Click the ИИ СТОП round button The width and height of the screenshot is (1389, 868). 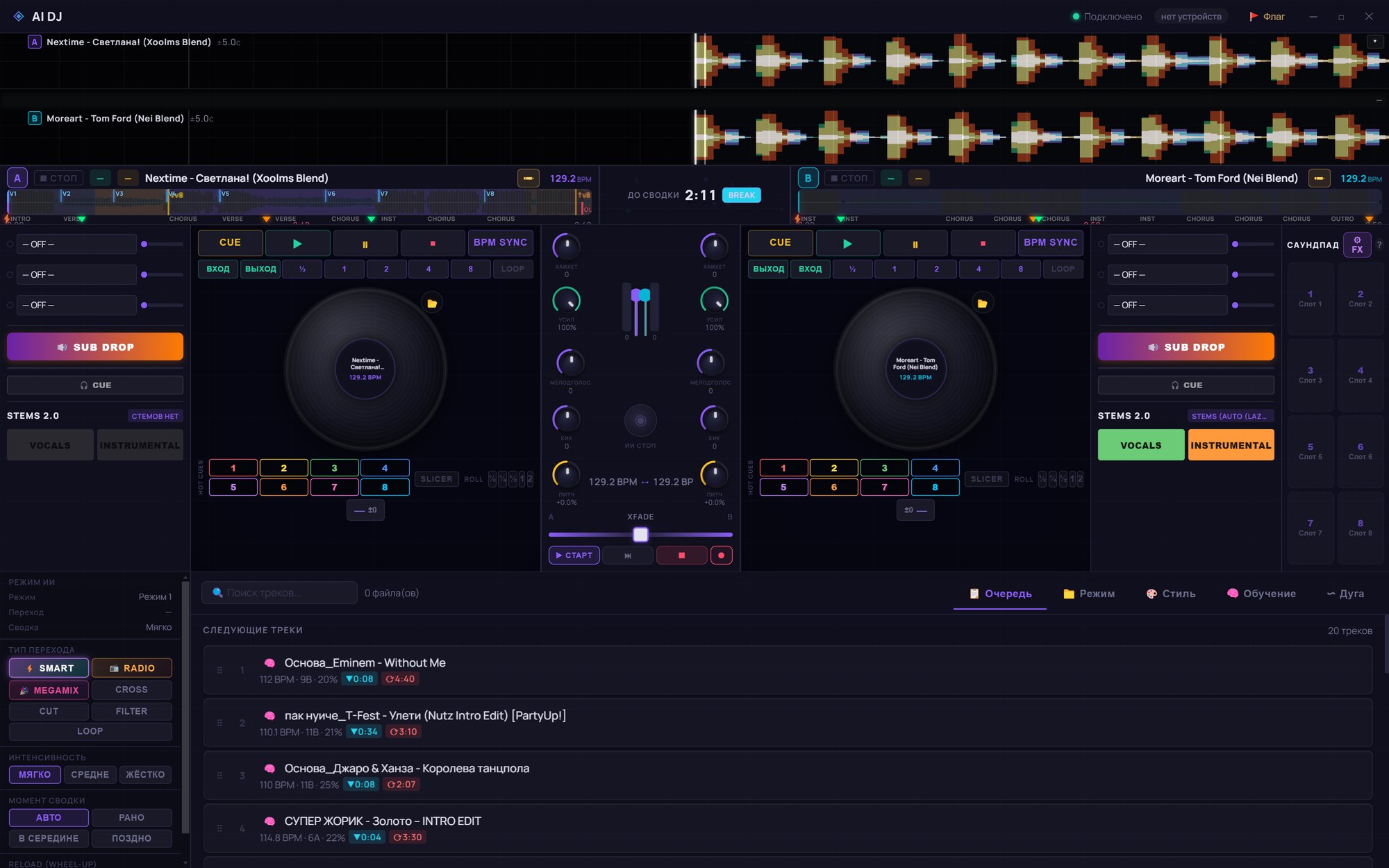click(x=640, y=421)
